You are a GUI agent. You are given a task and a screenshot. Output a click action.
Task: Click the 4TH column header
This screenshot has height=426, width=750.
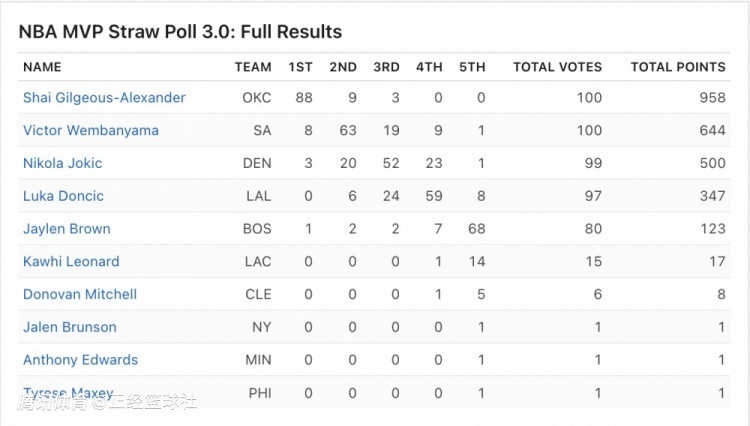(429, 67)
